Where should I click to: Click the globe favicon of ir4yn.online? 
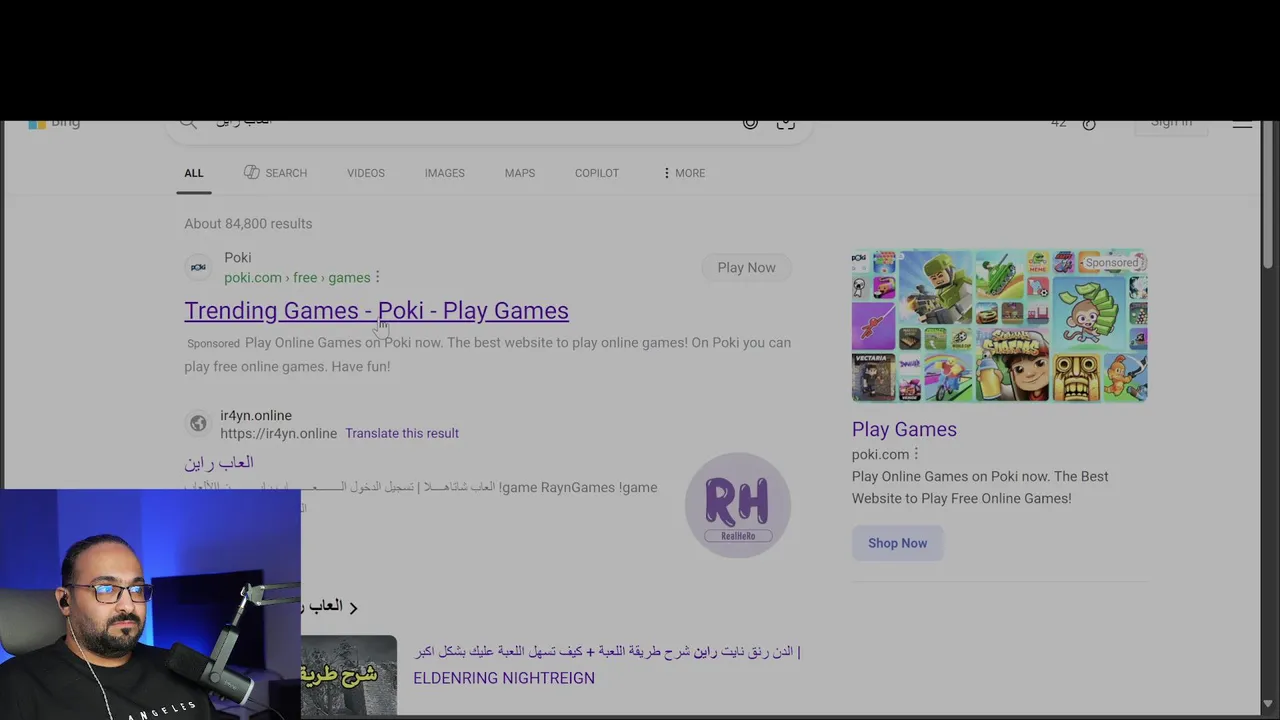[x=198, y=424]
